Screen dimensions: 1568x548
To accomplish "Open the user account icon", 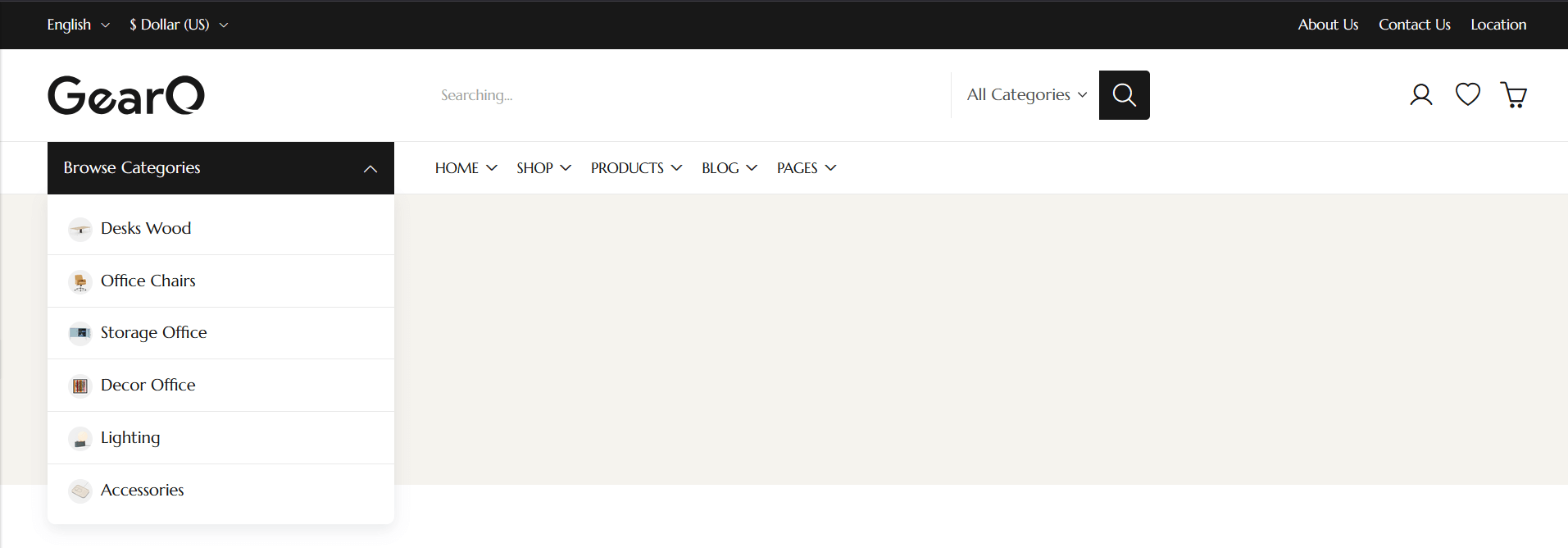I will [x=1420, y=95].
